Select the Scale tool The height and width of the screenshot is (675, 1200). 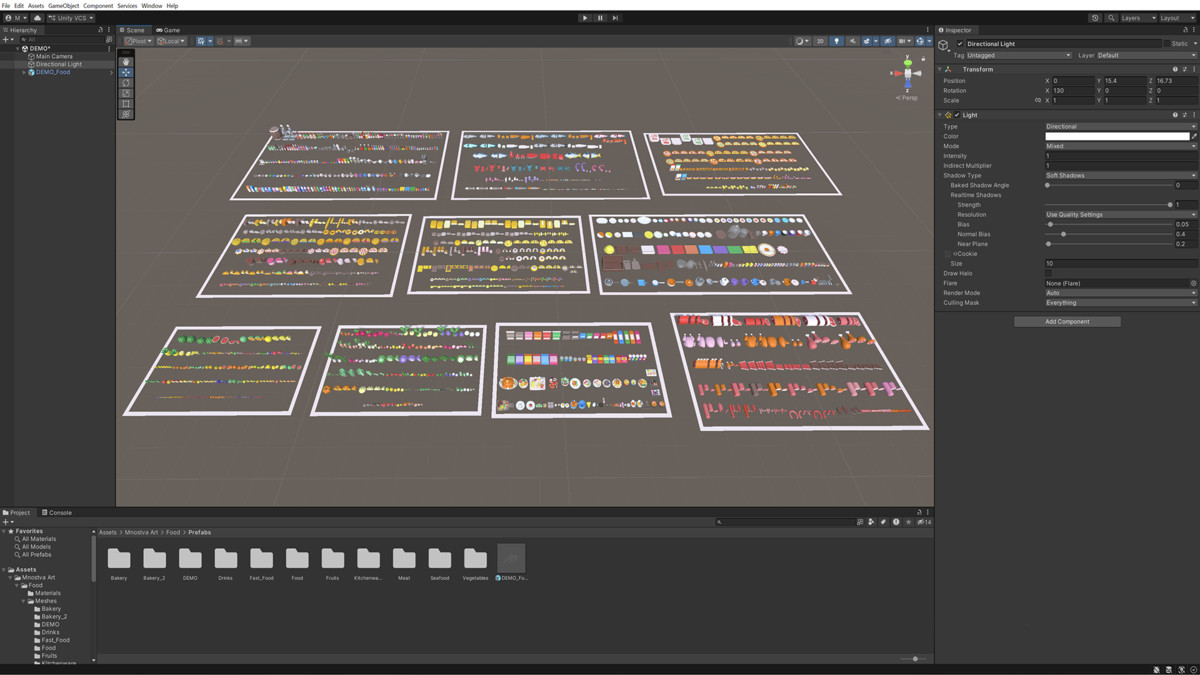point(126,93)
